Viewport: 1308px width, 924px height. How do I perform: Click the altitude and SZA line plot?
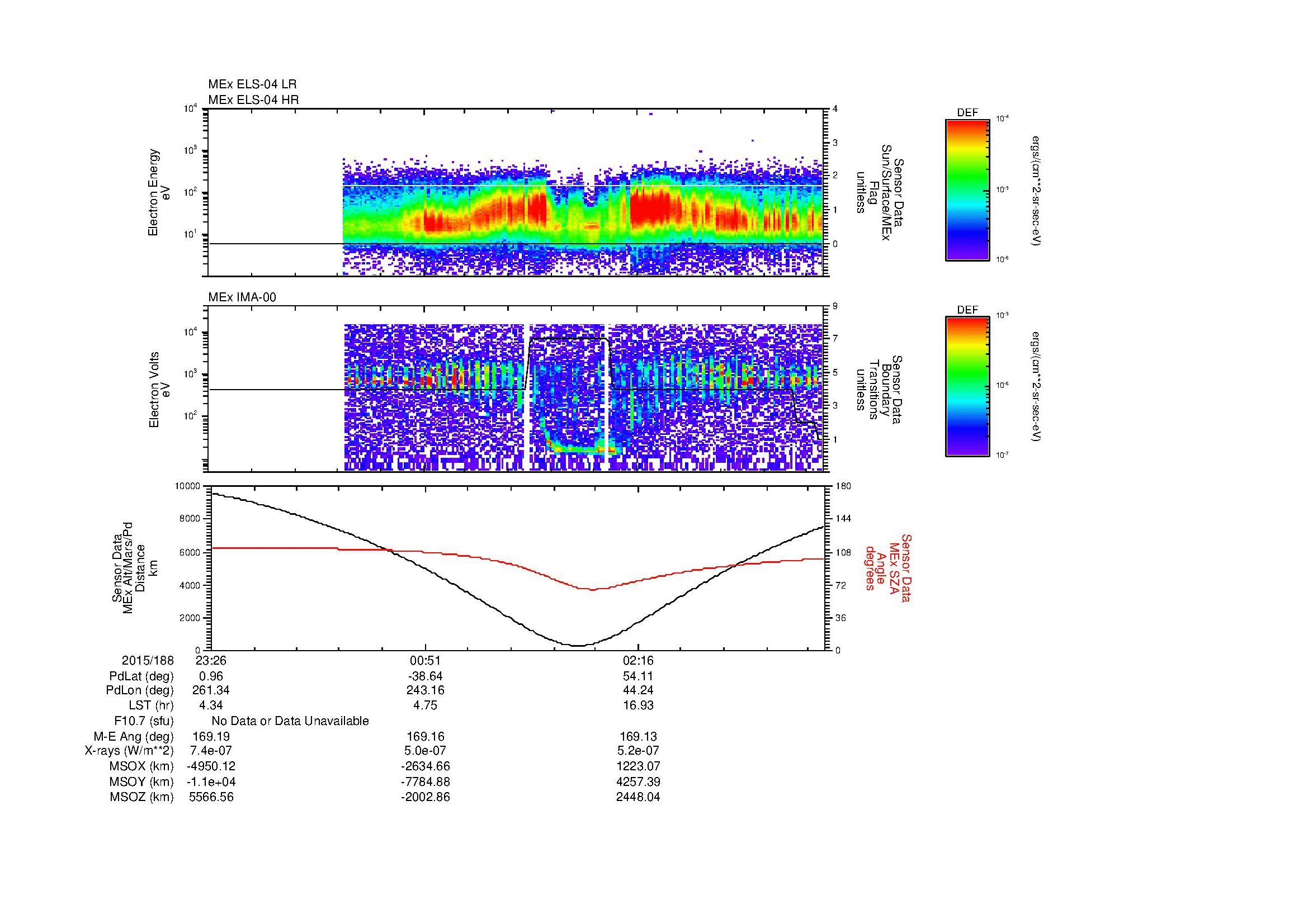click(518, 567)
